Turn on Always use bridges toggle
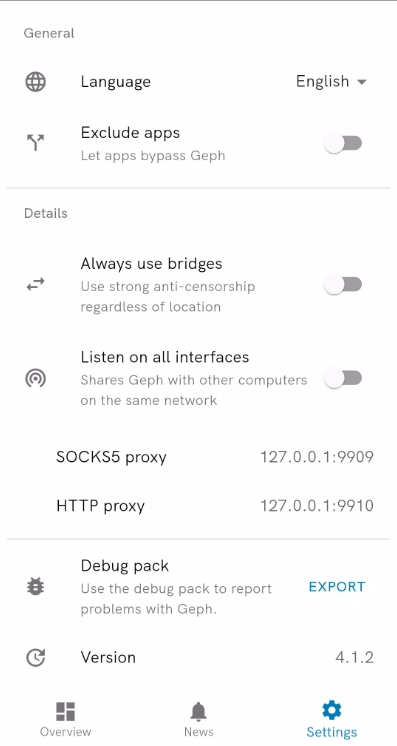This screenshot has height=746, width=397. [343, 285]
